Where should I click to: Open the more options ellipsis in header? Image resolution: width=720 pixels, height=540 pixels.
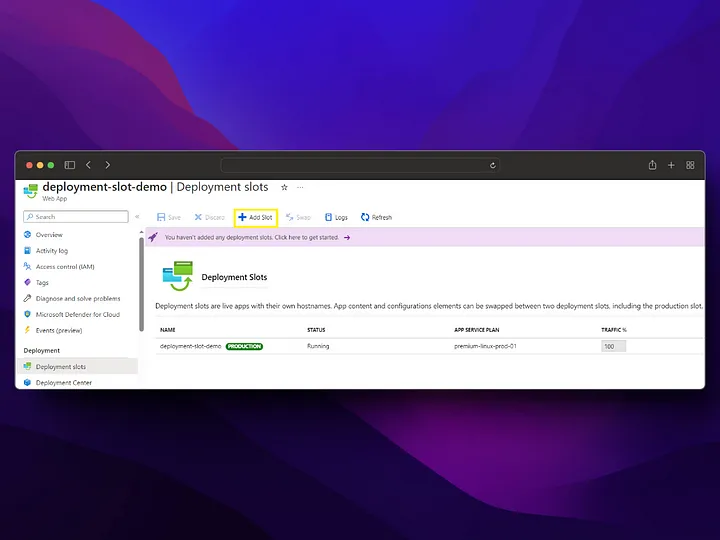click(x=300, y=187)
